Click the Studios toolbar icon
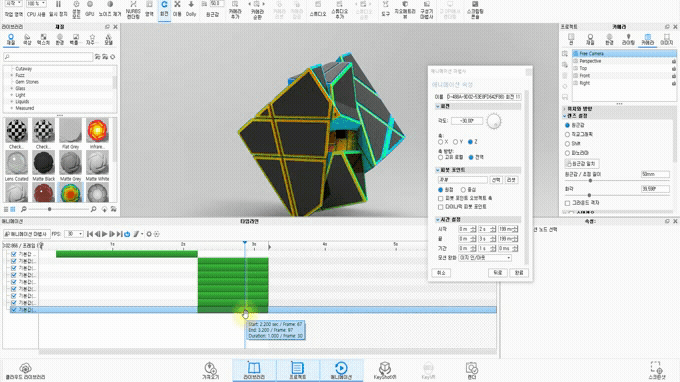680x382 pixels. [317, 9]
